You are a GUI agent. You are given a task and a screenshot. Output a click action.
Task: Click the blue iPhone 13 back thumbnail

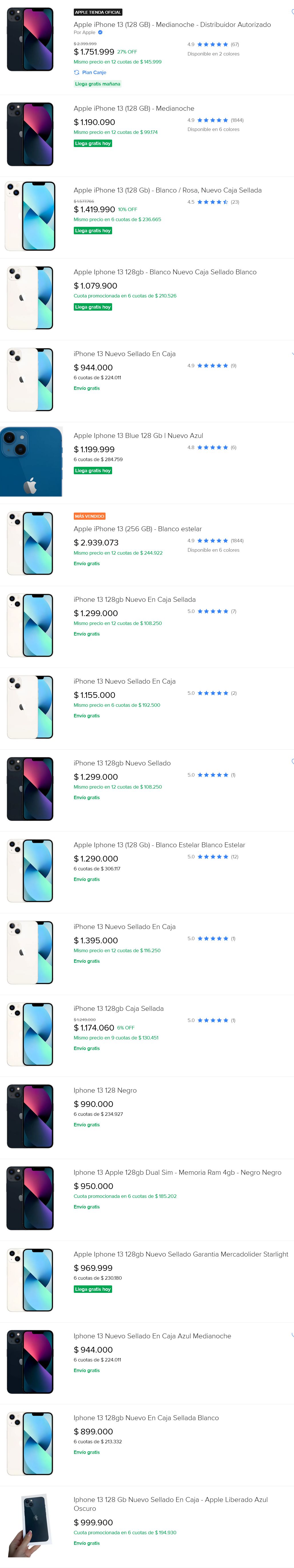[x=31, y=461]
